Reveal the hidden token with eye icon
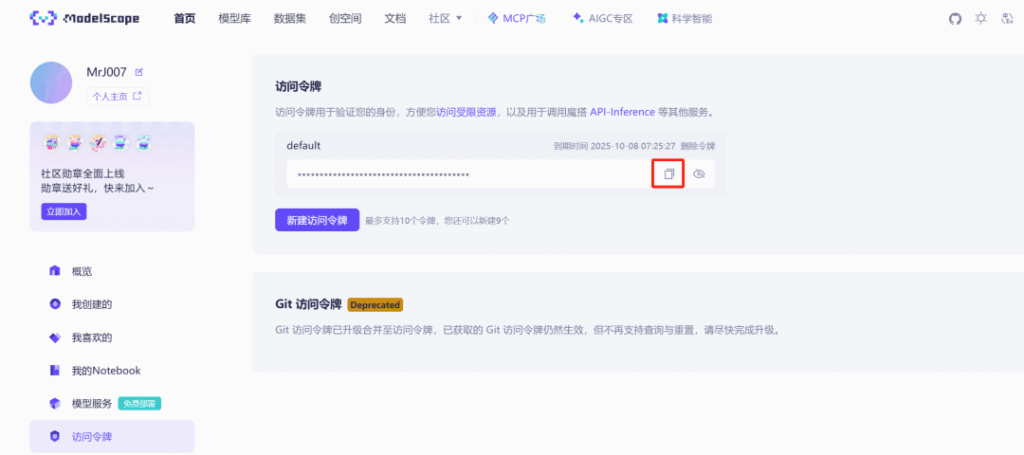Screen dimensions: 1024x455 (699, 174)
